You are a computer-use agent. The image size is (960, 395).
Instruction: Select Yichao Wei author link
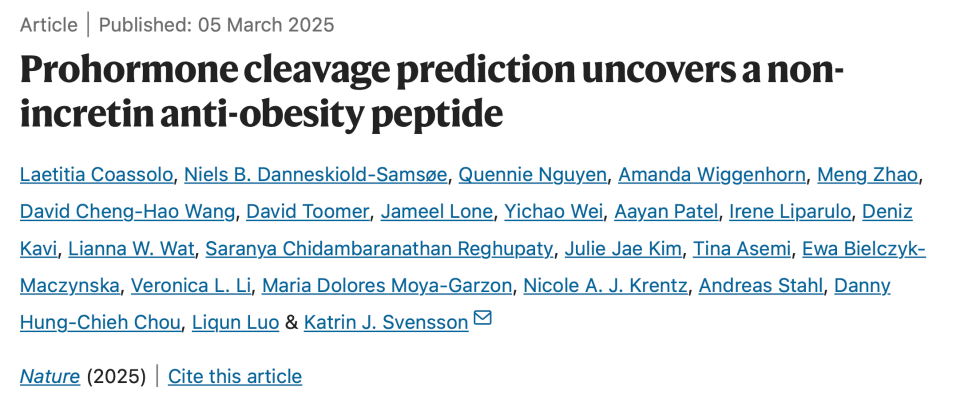point(553,212)
